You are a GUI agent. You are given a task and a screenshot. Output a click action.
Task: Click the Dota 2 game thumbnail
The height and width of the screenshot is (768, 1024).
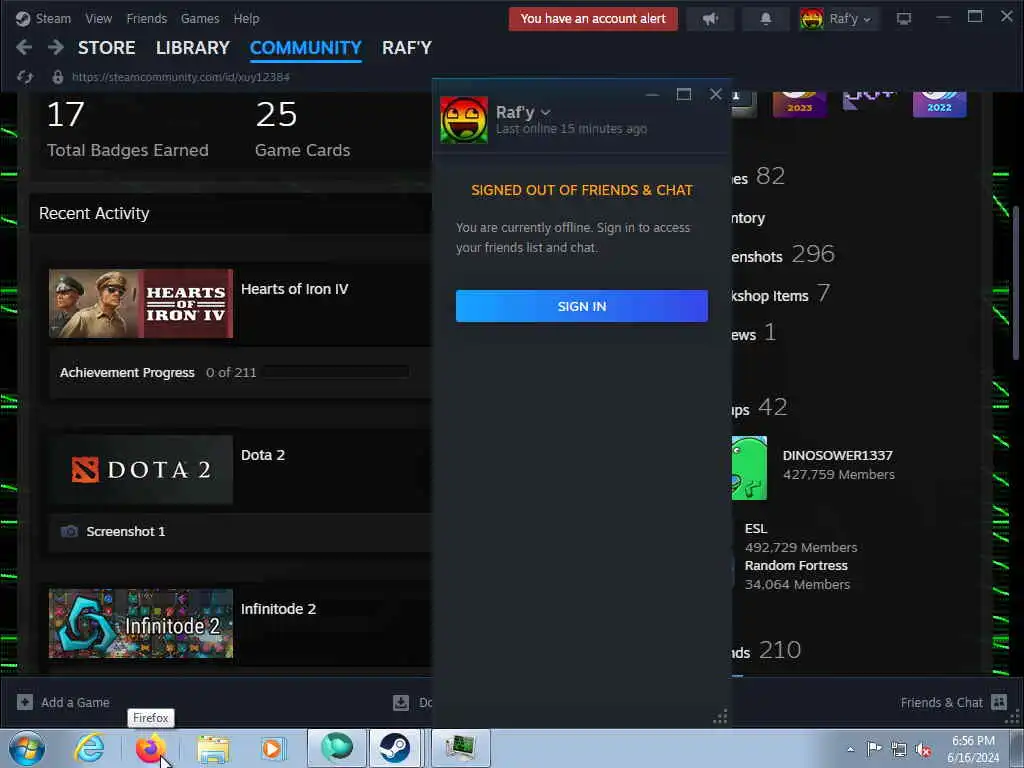pos(141,470)
